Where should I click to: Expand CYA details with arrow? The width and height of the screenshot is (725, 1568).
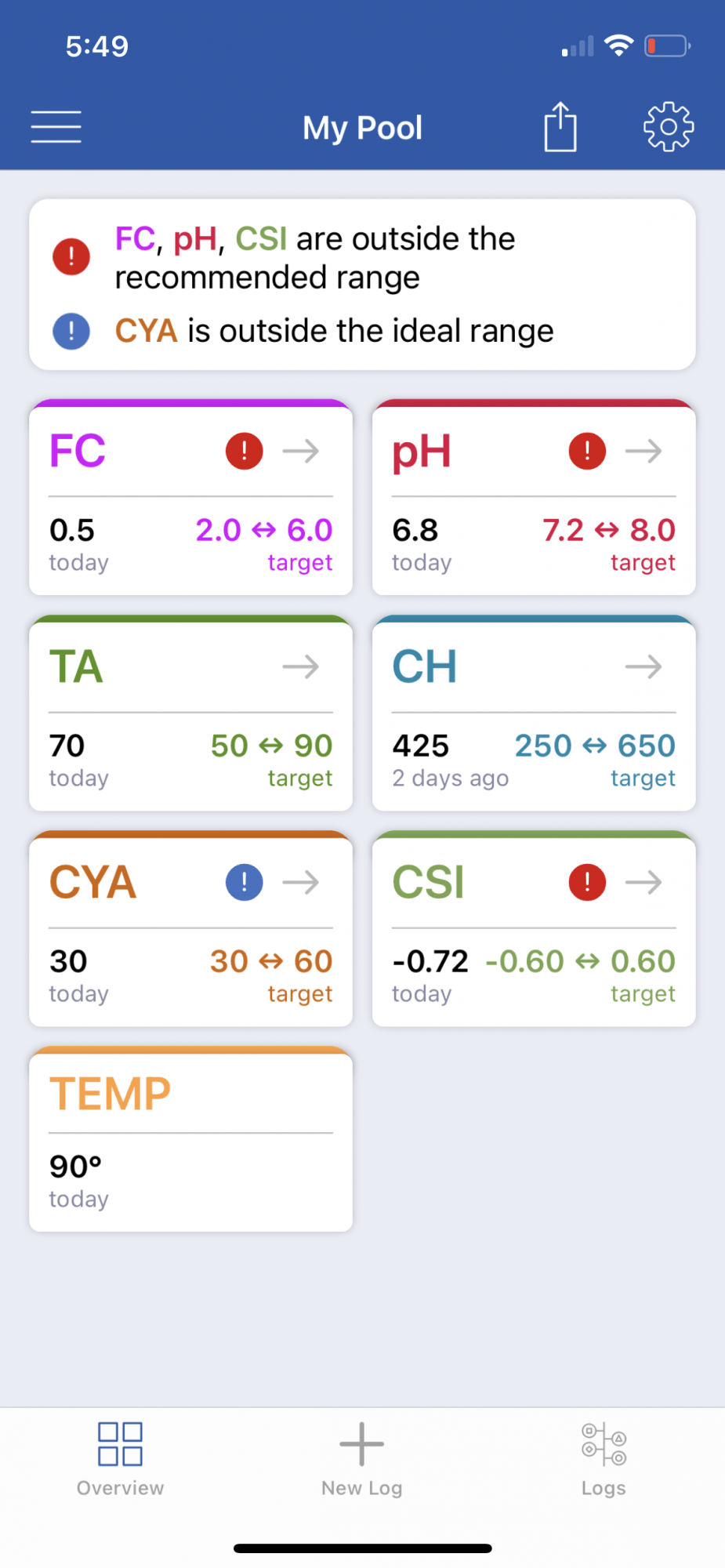[x=301, y=882]
